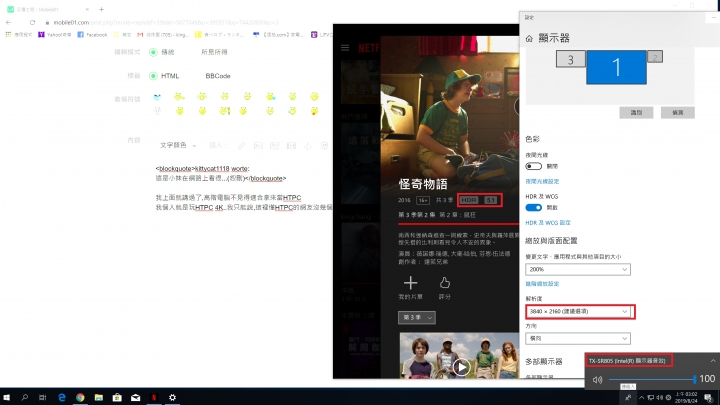720x405 pixels.
Task: Open the 3840 × 2160 resolution dropdown
Action: tap(578, 311)
